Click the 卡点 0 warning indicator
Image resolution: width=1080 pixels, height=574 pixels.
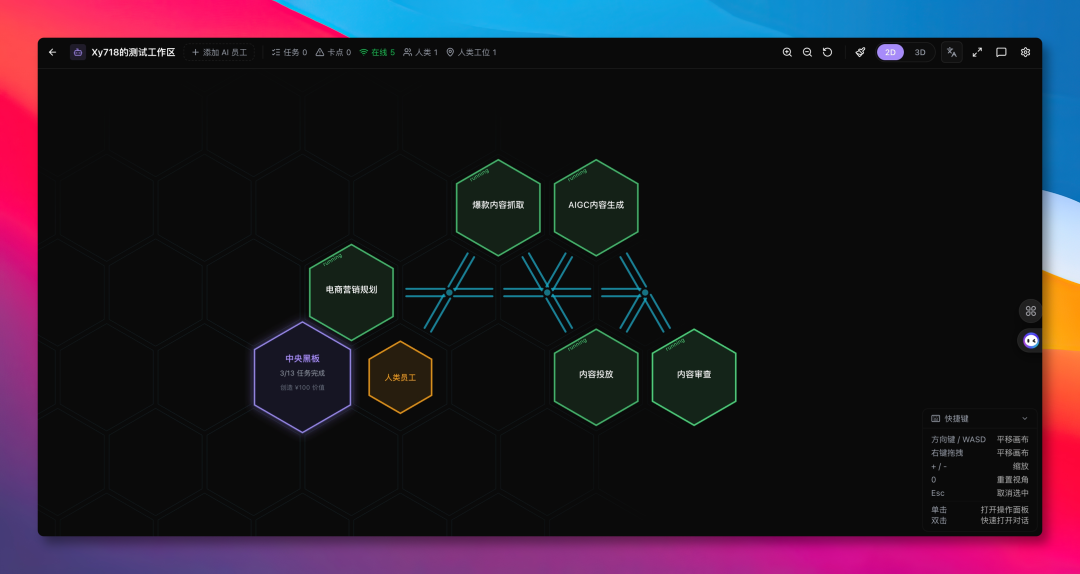click(333, 52)
